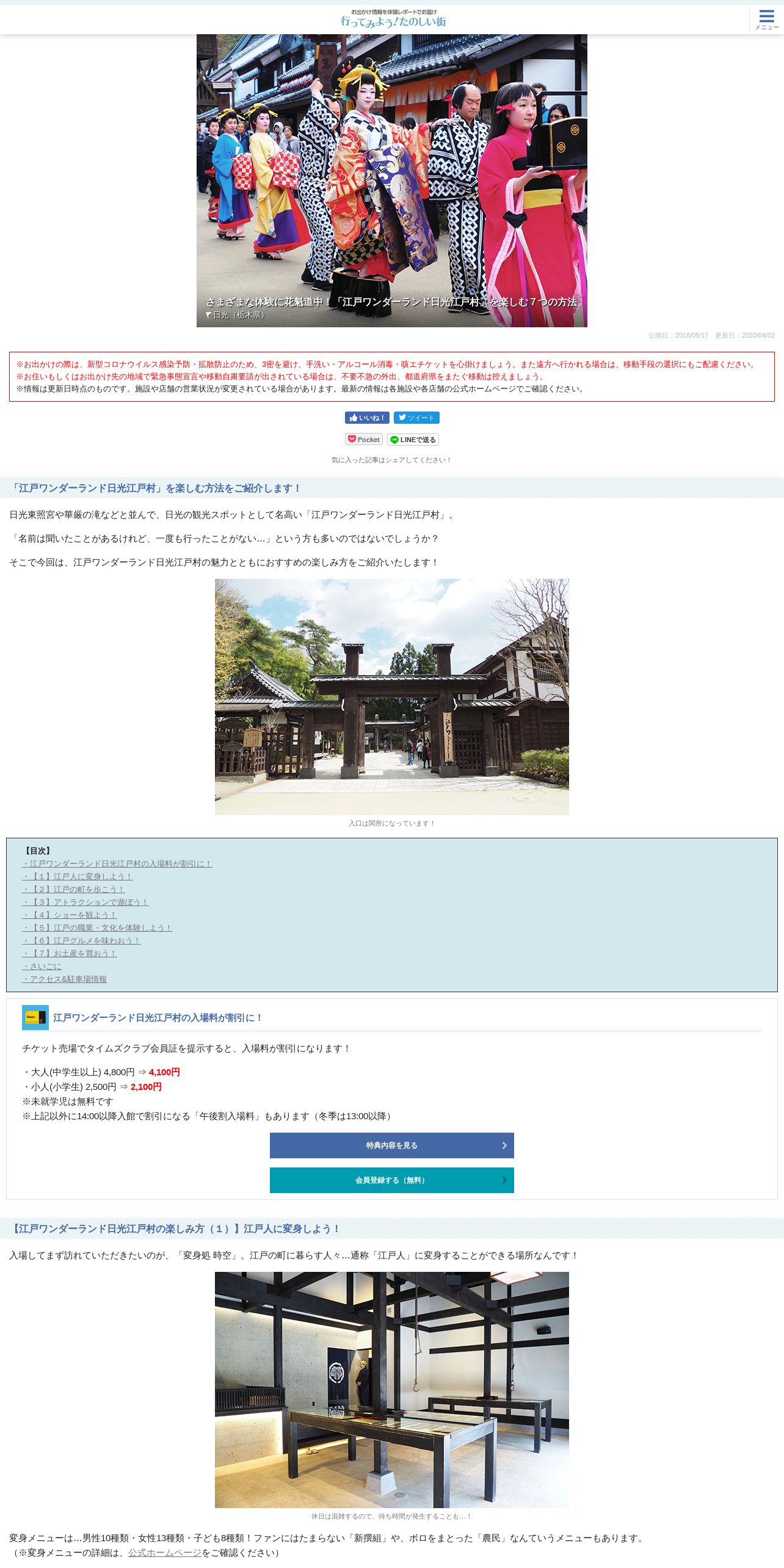This screenshot has width=784, height=1568.
Task: Click heading 【江戸ワンダーランド日光江戸村の楽しみ方（１）】江戸人に変身しよう！
Action: click(175, 1229)
